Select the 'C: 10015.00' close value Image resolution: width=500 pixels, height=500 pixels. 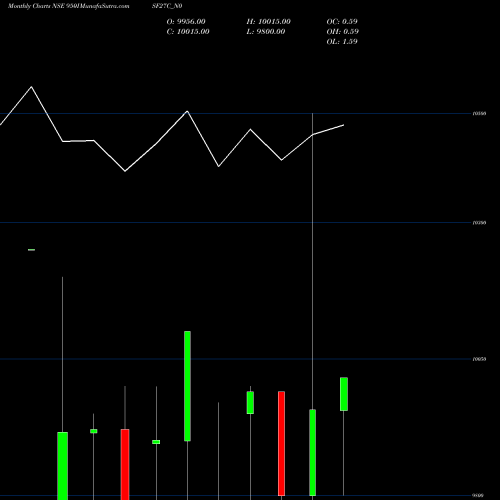188,32
